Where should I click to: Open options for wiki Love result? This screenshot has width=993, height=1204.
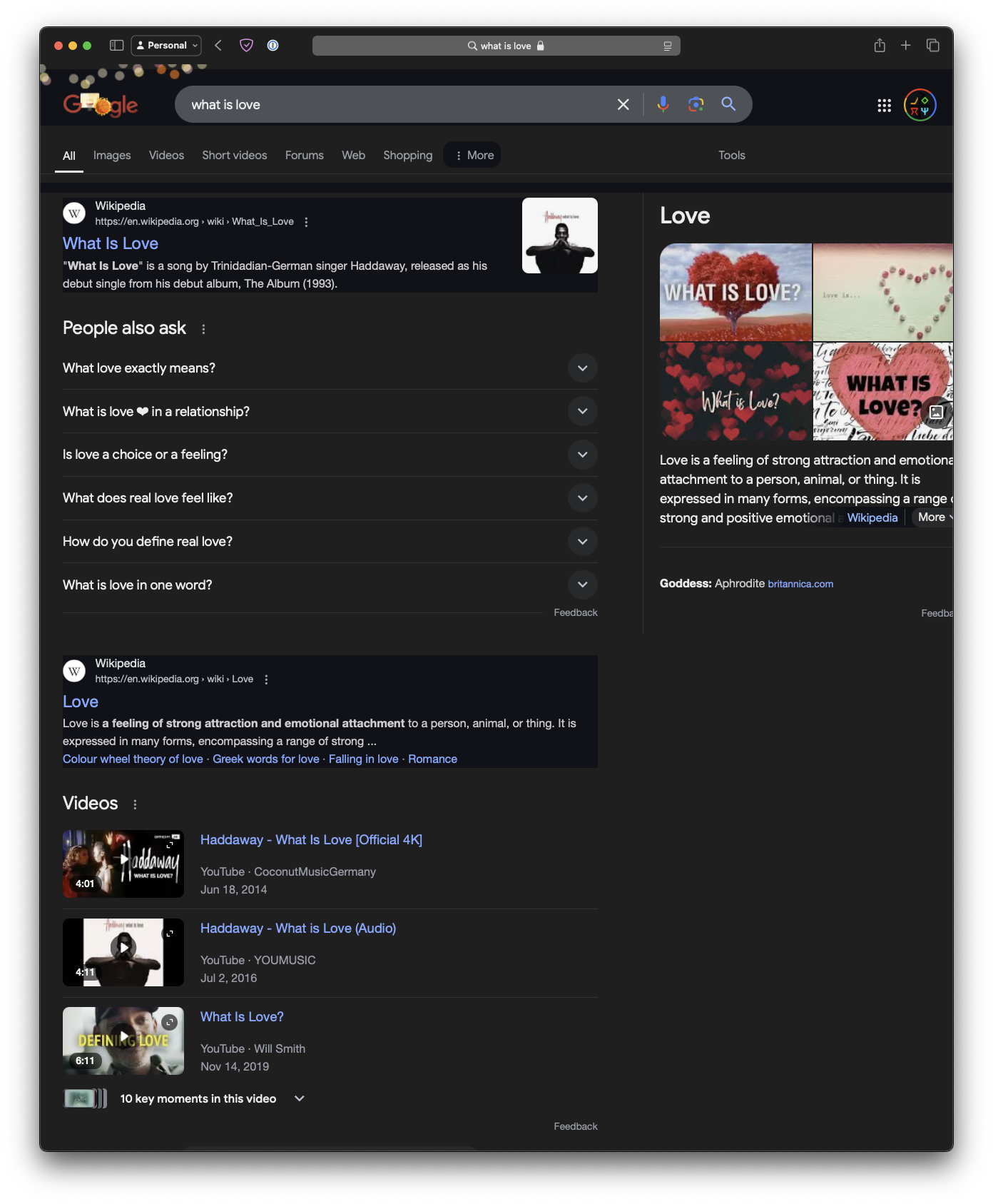266,679
